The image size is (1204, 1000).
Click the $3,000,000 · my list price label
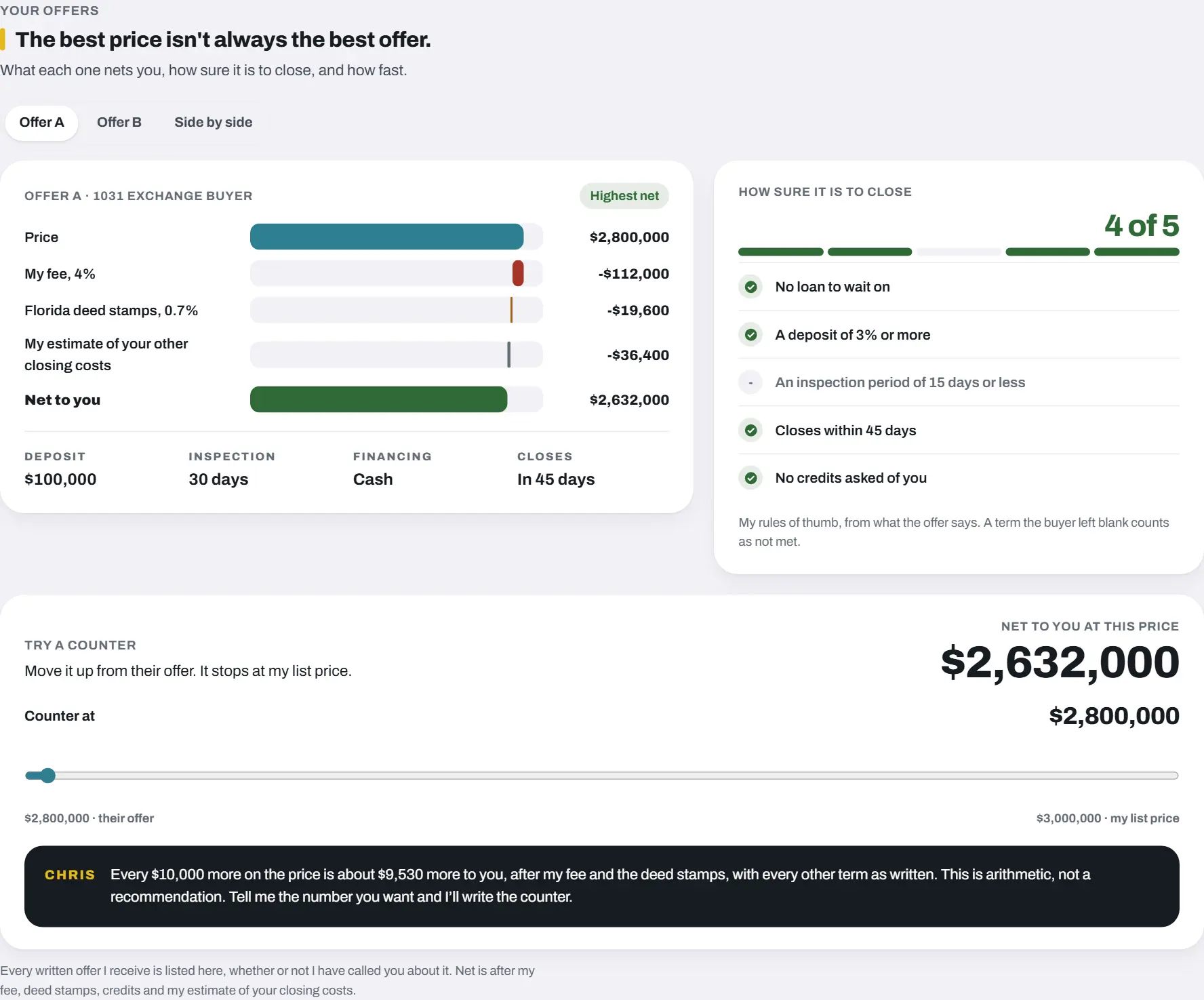[x=1108, y=818]
